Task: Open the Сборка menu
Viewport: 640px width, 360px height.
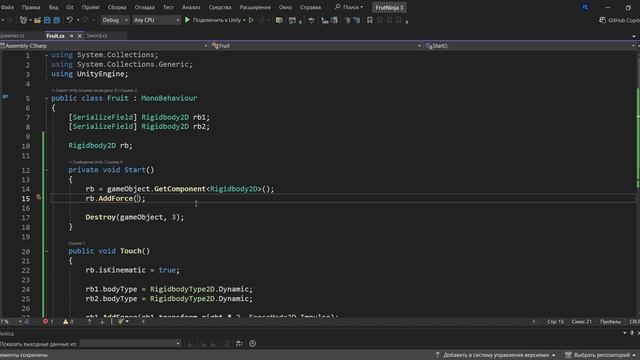Action: pyautogui.click(x=117, y=7)
